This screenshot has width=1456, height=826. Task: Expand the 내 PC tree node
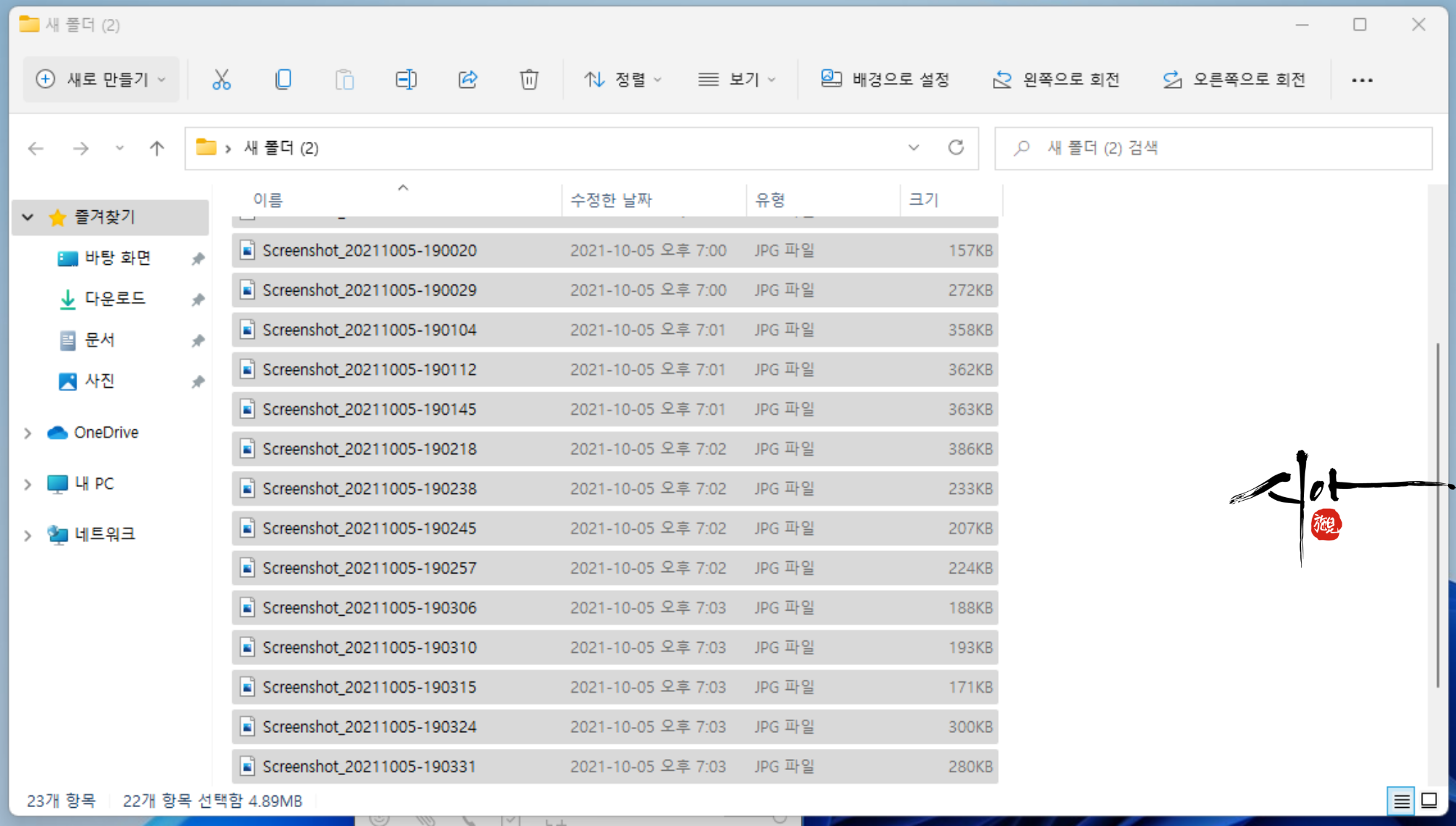(28, 484)
